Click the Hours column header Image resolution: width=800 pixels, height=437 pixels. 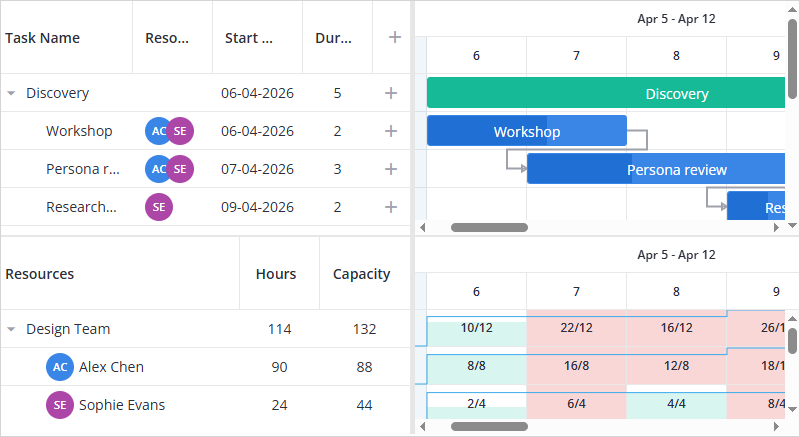[x=280, y=274]
